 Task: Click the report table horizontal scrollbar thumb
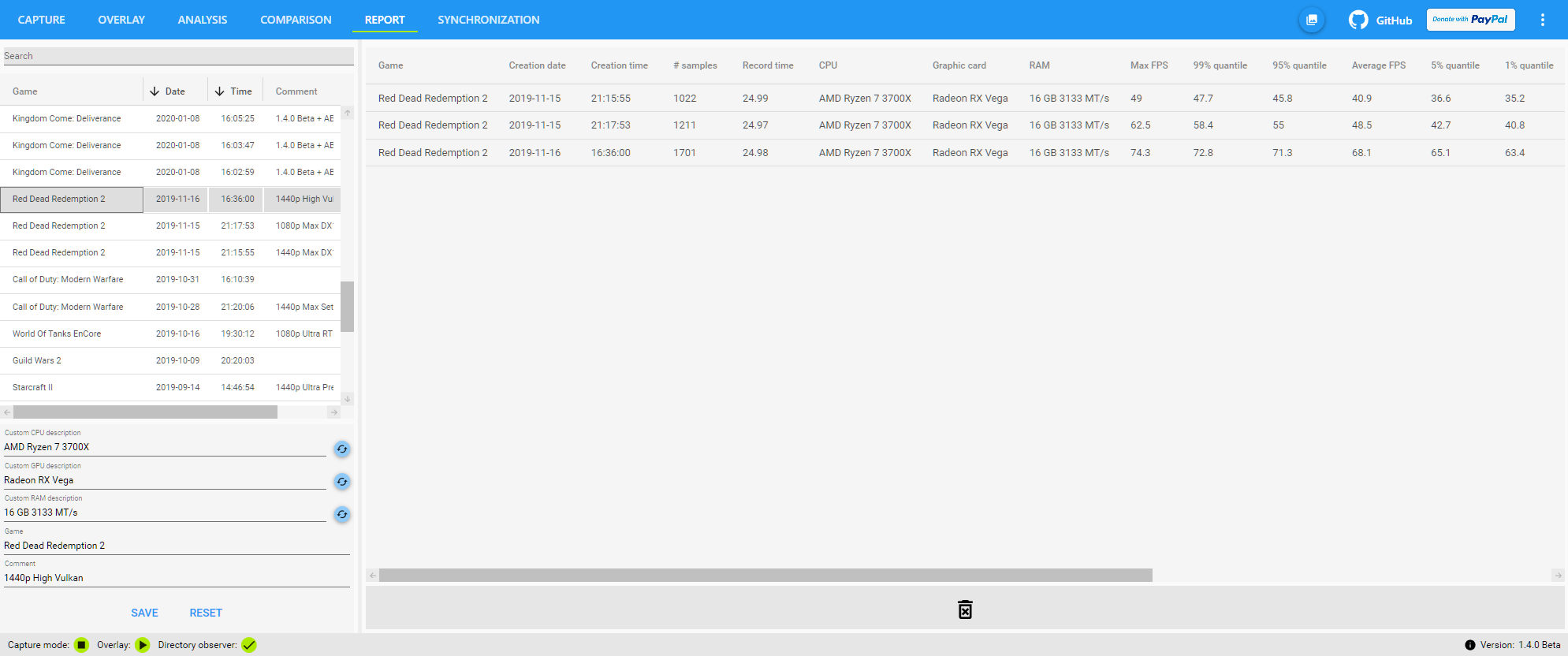(x=765, y=576)
